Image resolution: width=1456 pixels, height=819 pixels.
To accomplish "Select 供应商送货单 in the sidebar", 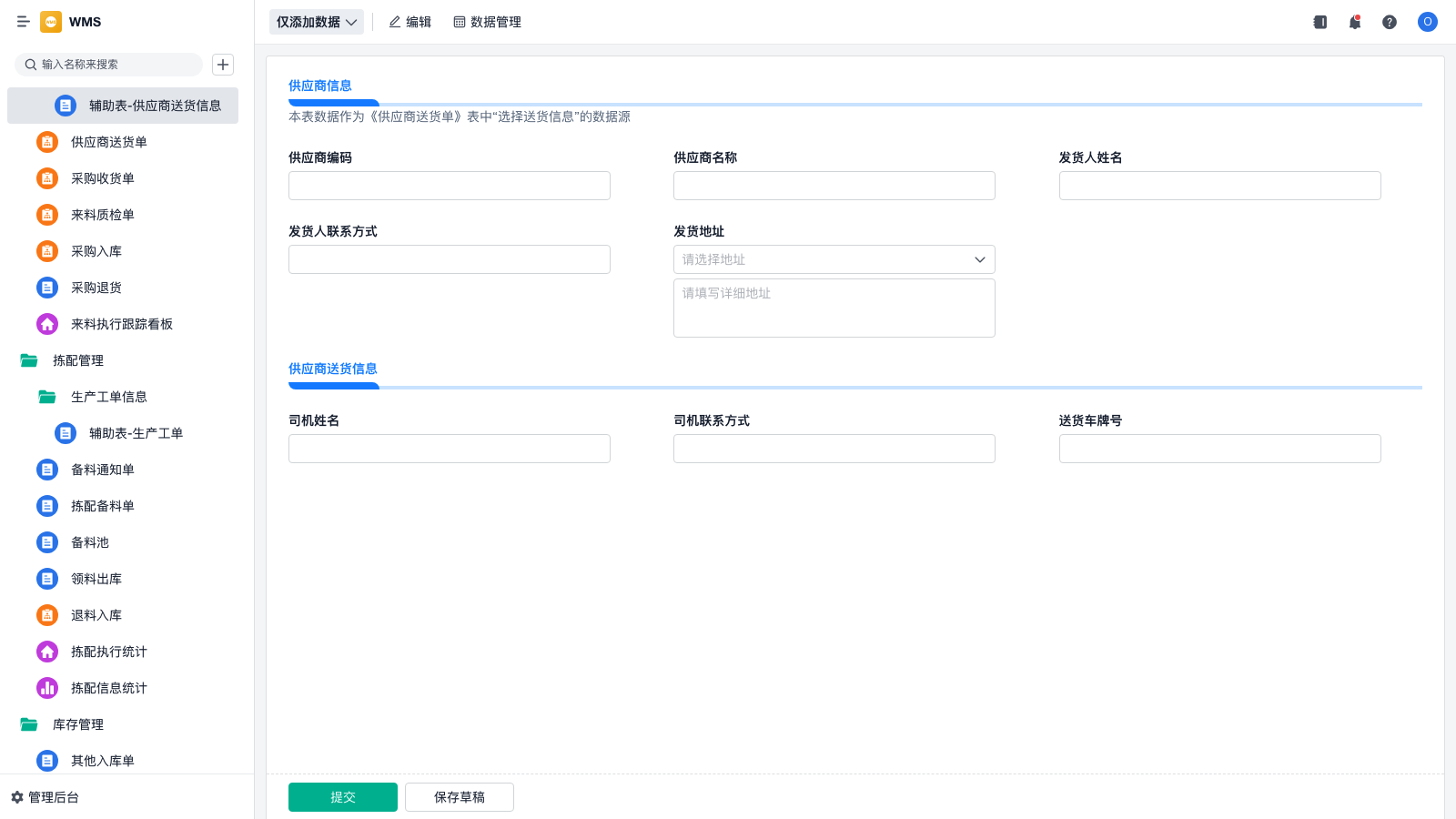I will pyautogui.click(x=108, y=142).
